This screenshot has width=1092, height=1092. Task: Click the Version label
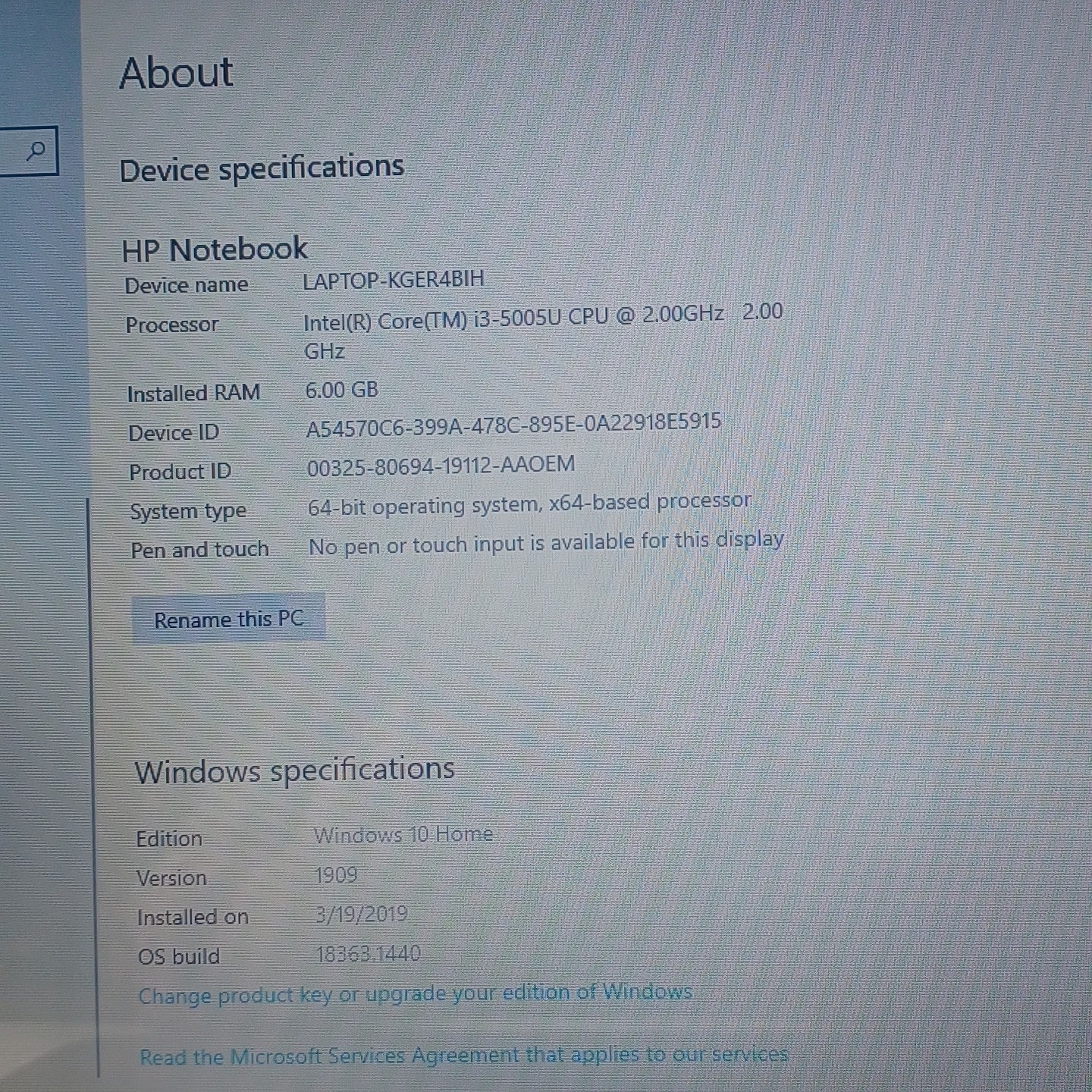click(x=171, y=877)
